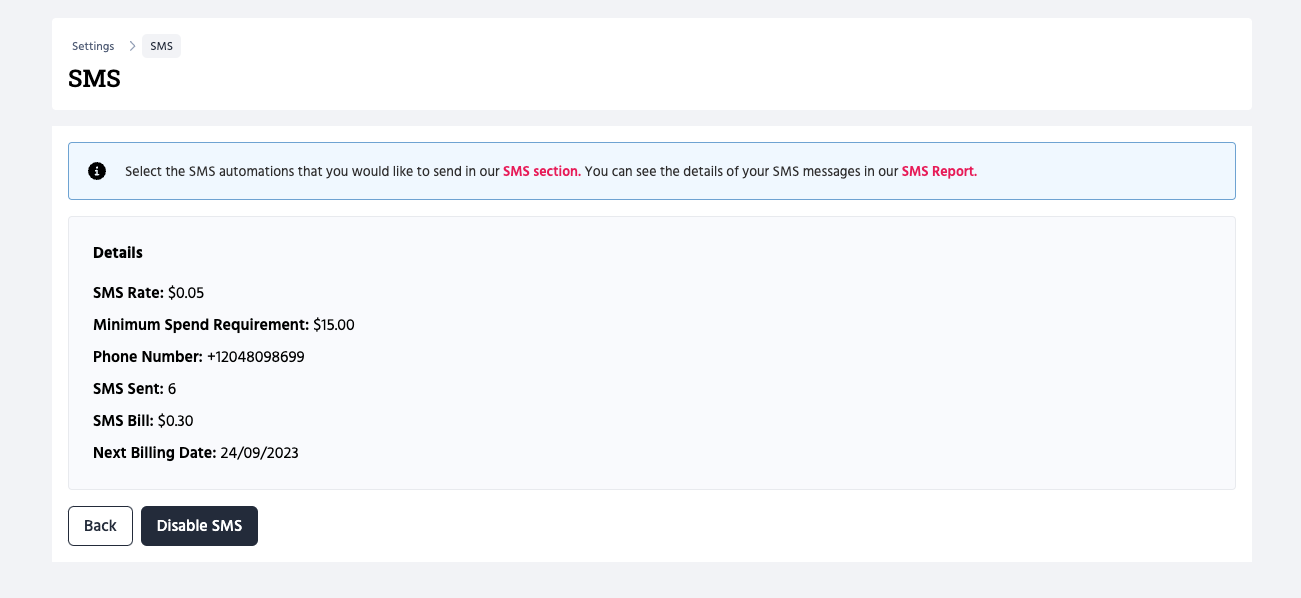Select the phone number +12048098699

tap(255, 357)
